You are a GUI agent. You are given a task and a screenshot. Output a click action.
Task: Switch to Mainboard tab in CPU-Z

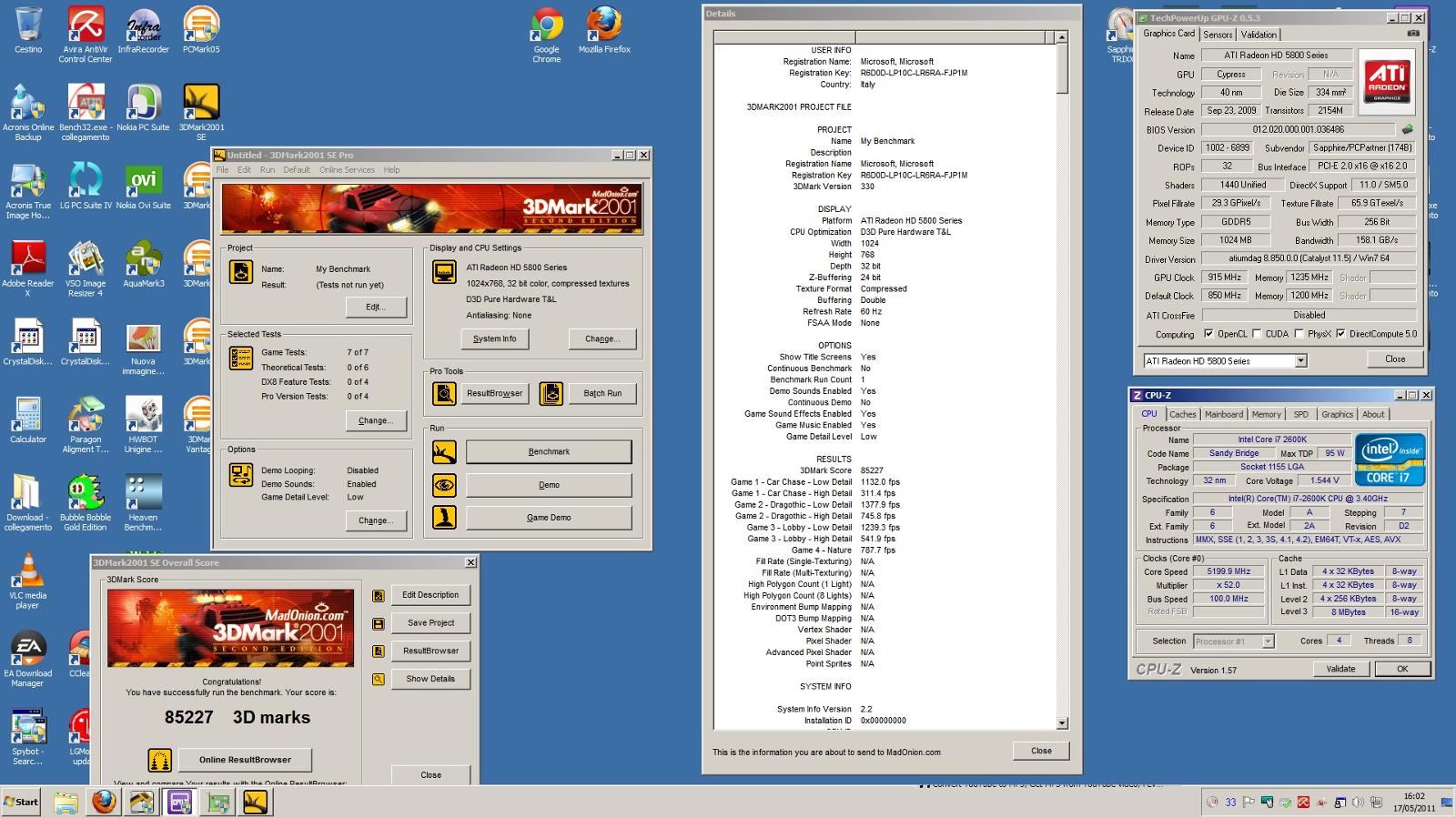(x=1224, y=414)
